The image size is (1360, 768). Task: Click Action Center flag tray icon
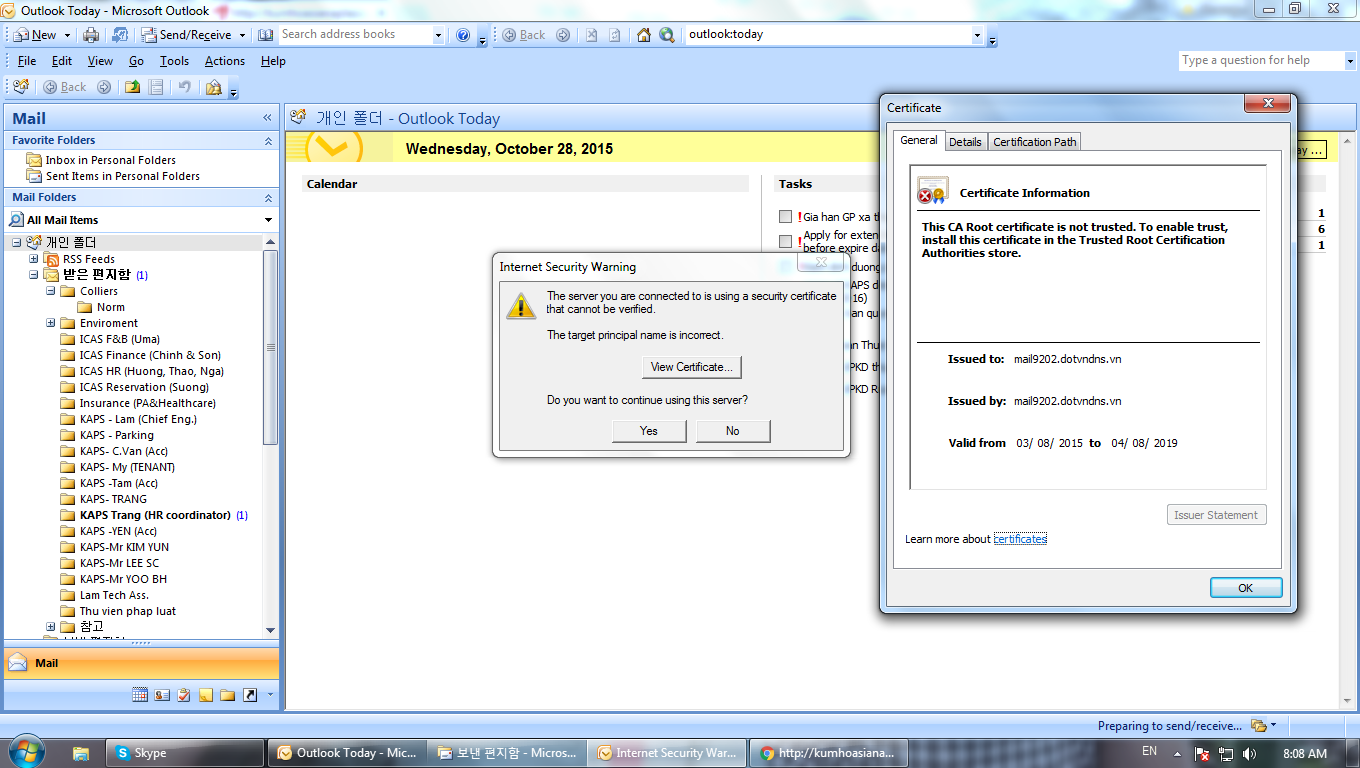coord(1203,754)
